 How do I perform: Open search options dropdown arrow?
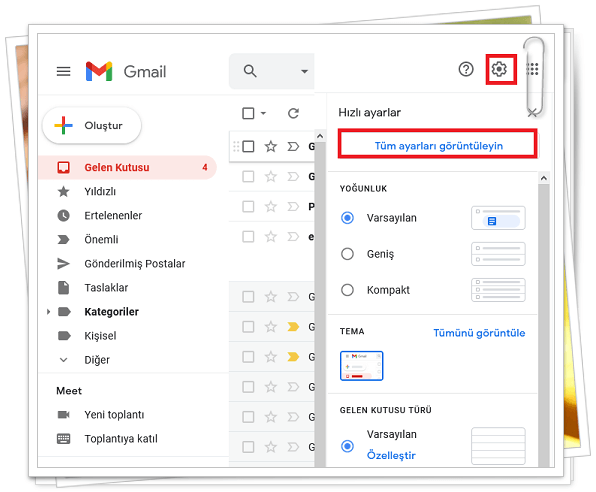[x=304, y=71]
